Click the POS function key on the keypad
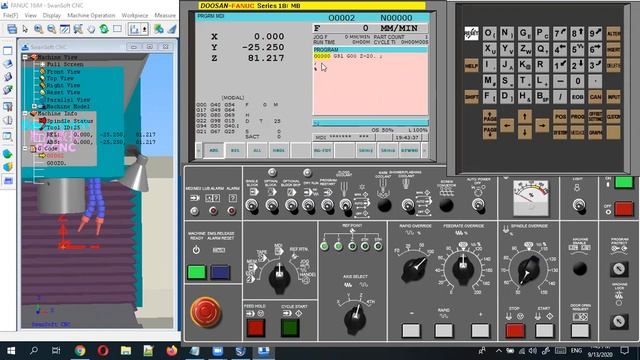Viewport: 640px width, 360px height. click(560, 117)
